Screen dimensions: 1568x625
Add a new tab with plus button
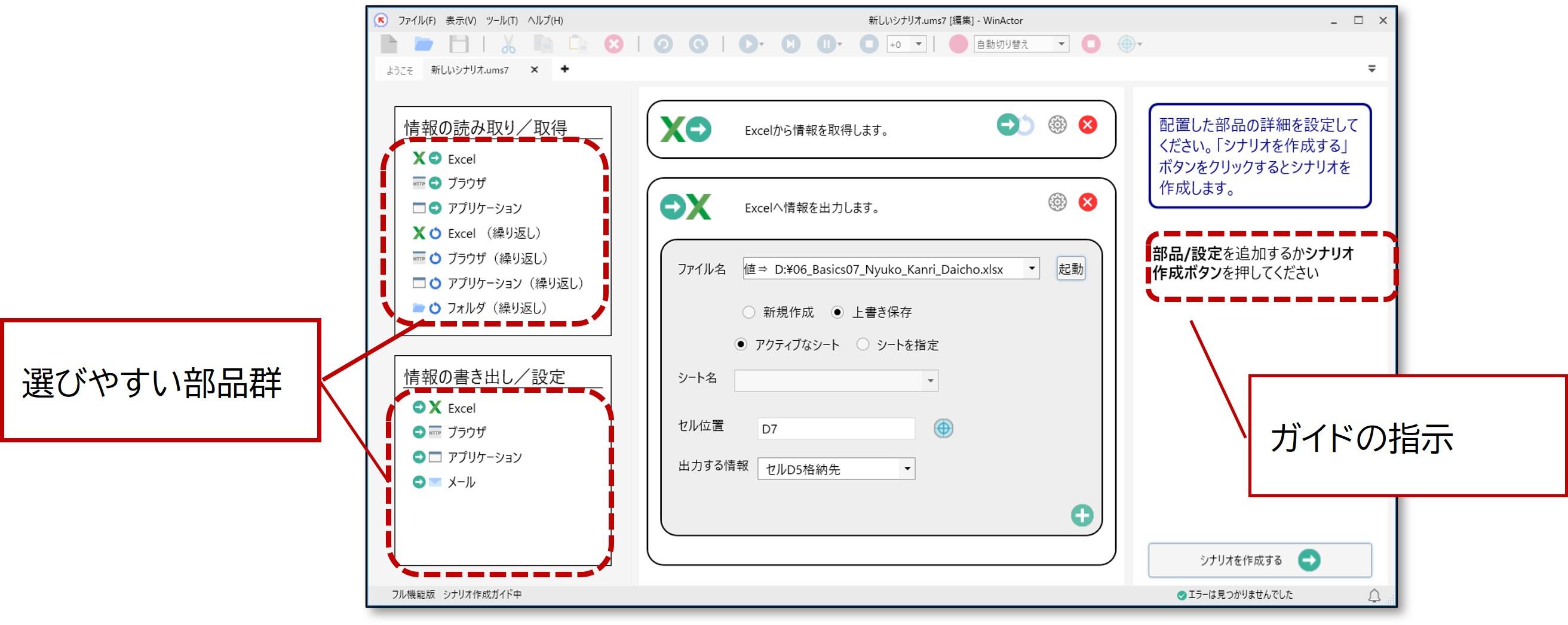[x=565, y=69]
